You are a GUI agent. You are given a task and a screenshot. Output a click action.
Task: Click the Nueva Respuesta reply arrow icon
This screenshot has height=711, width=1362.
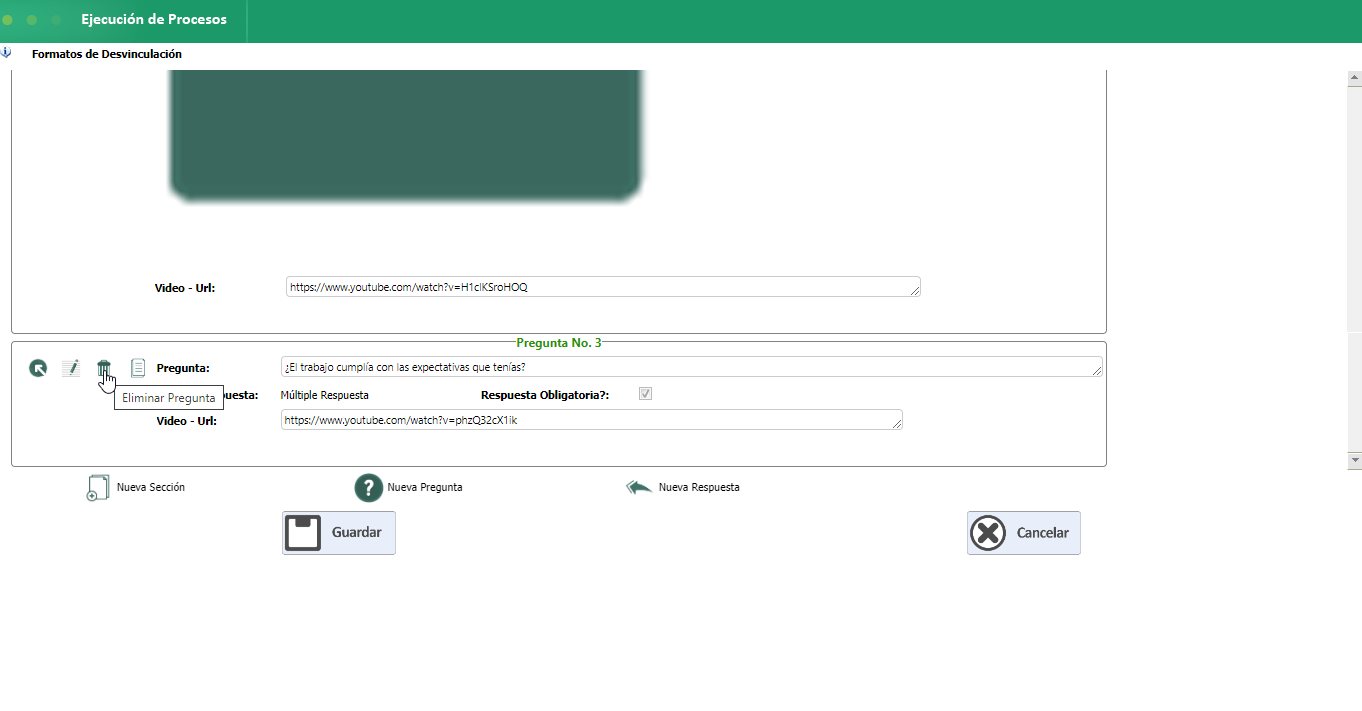point(639,488)
